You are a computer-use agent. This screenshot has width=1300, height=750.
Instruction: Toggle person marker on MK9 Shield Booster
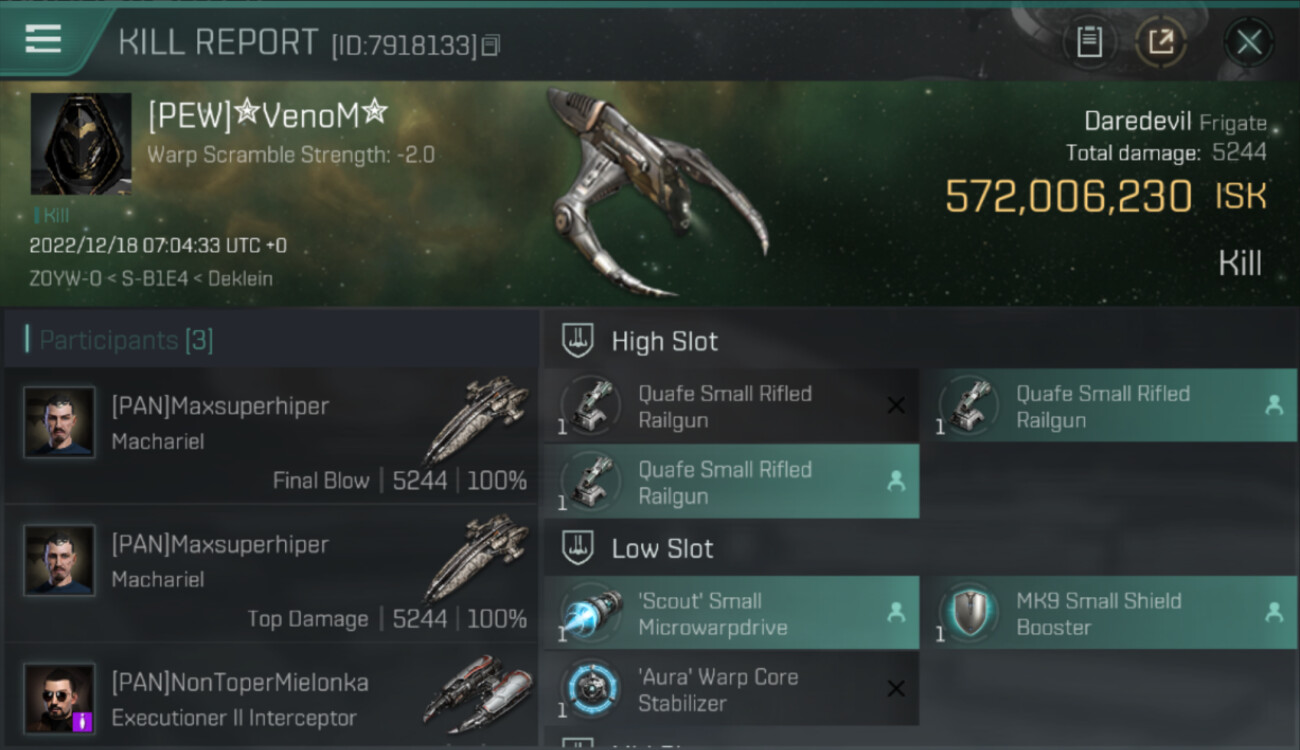pos(1273,613)
